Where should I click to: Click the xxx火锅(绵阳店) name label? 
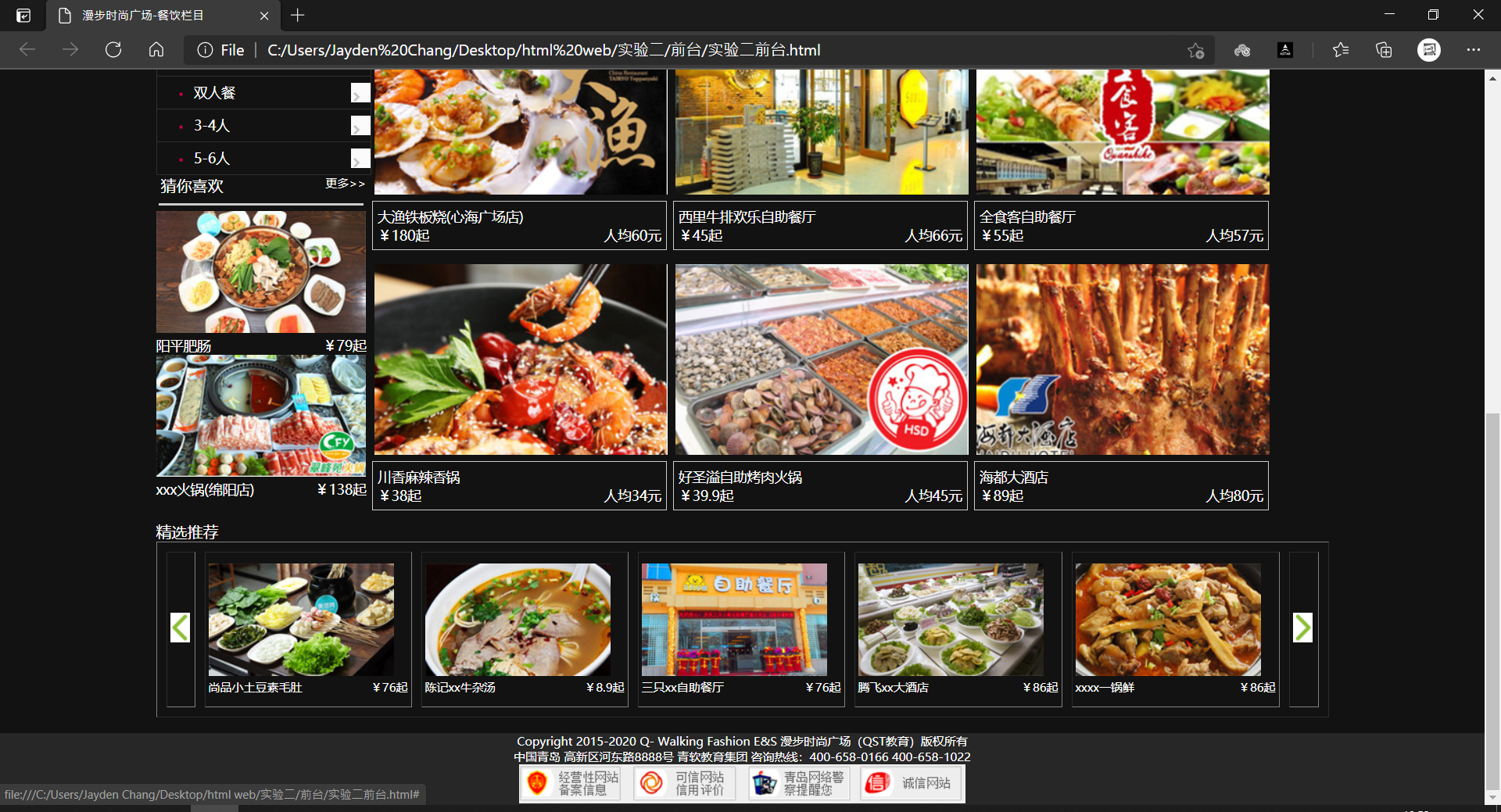(x=205, y=490)
